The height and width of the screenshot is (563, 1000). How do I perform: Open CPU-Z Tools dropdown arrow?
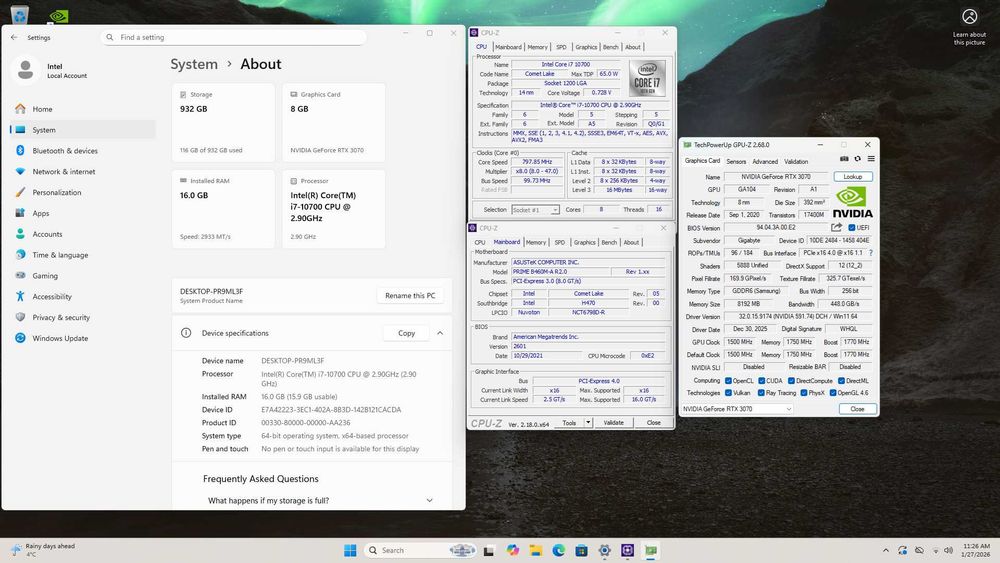(x=588, y=423)
